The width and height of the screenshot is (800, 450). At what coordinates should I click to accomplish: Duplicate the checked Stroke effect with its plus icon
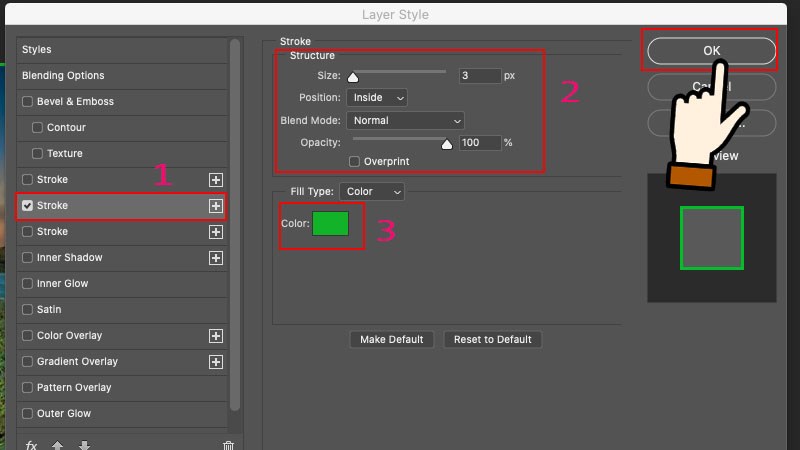215,206
